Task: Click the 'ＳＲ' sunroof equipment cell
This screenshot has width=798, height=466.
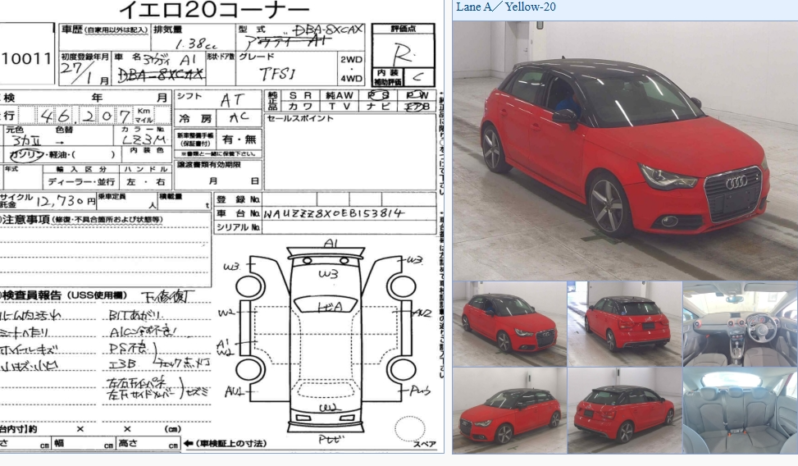Action: coord(300,96)
